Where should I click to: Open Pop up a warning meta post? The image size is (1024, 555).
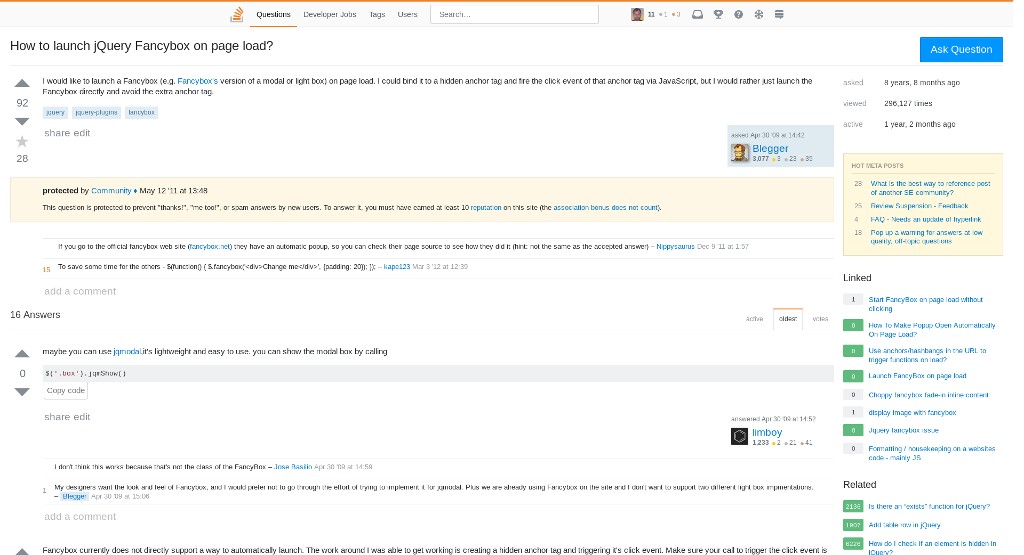click(x=926, y=237)
